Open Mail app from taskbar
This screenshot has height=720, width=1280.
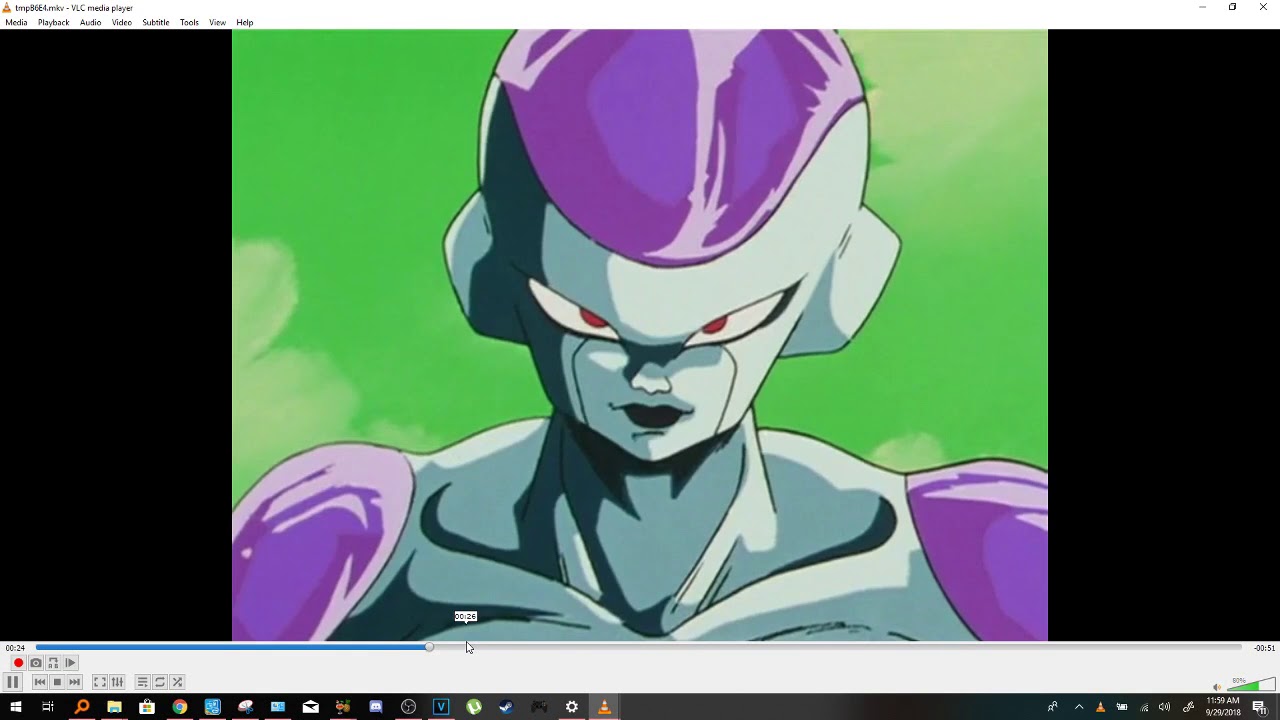pos(310,707)
